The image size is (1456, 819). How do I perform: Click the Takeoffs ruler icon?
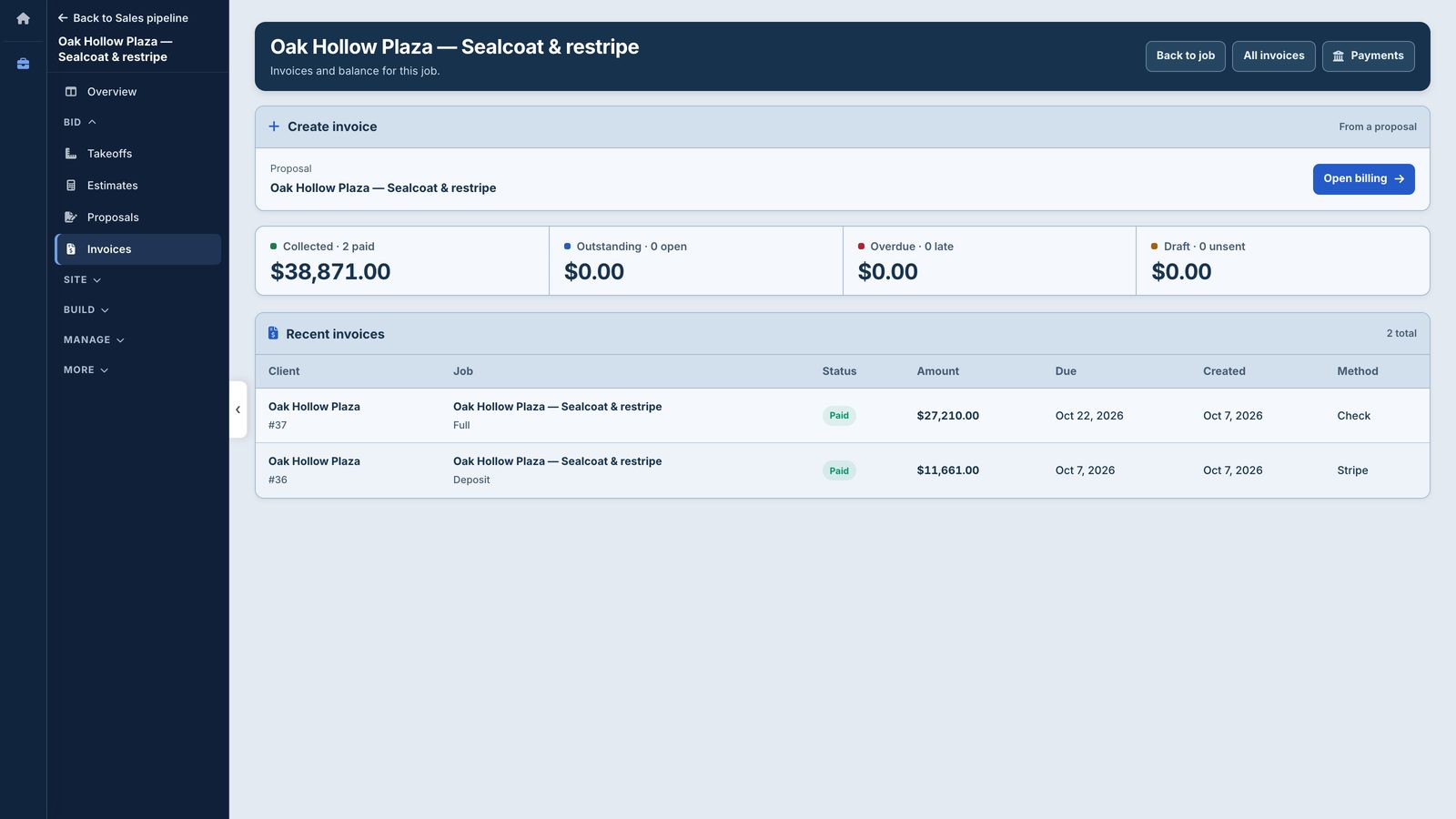point(71,154)
